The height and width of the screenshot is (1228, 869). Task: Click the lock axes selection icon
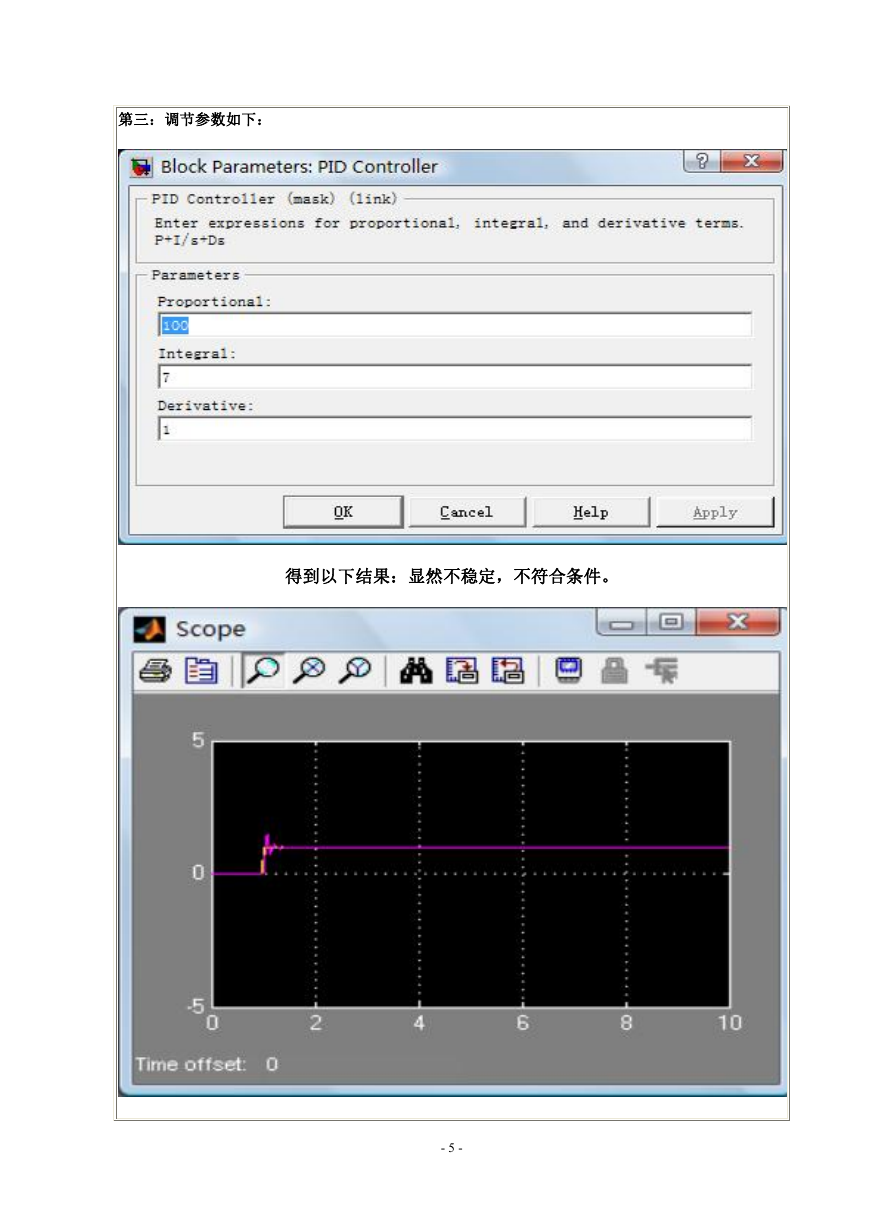pos(613,671)
